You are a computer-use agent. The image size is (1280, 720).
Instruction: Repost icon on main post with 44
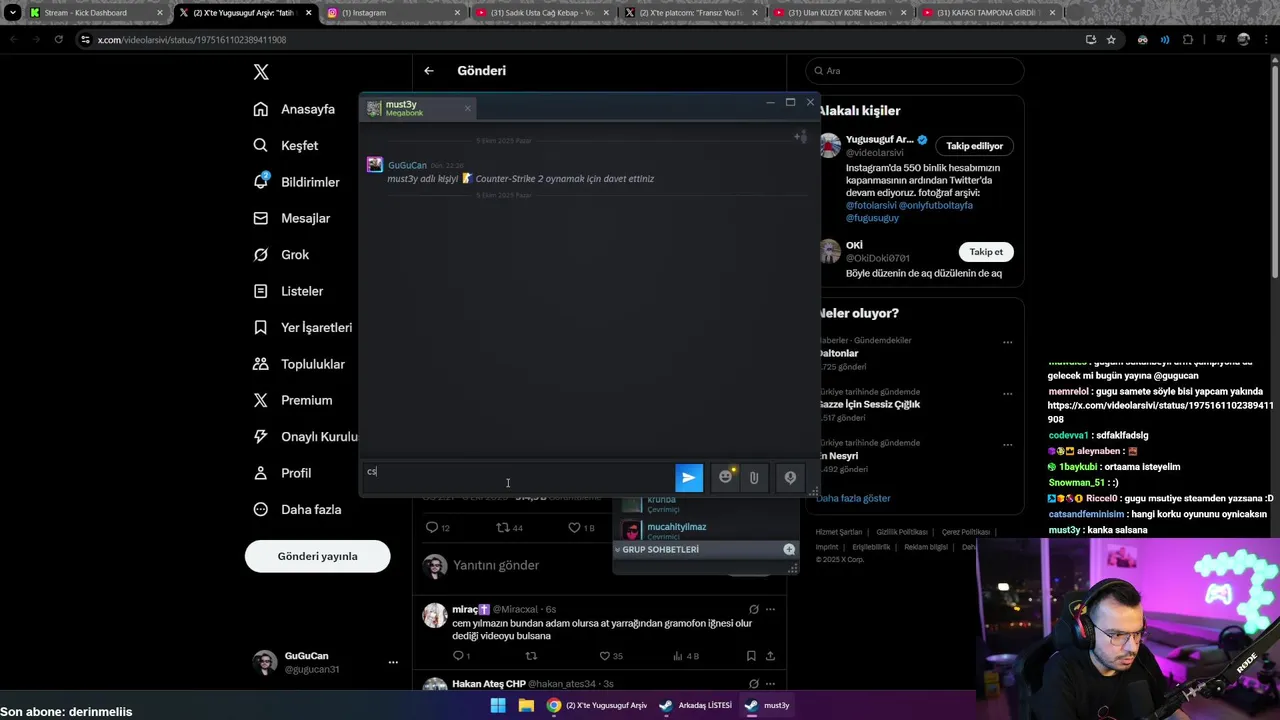503,527
